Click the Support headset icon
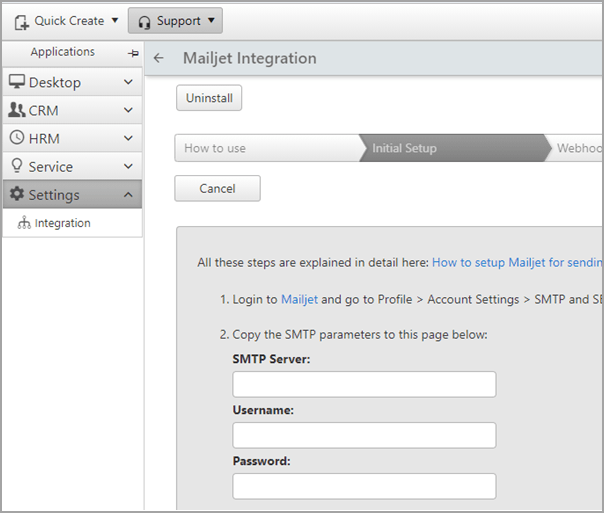Screen dimensions: 604x513 coord(144,22)
